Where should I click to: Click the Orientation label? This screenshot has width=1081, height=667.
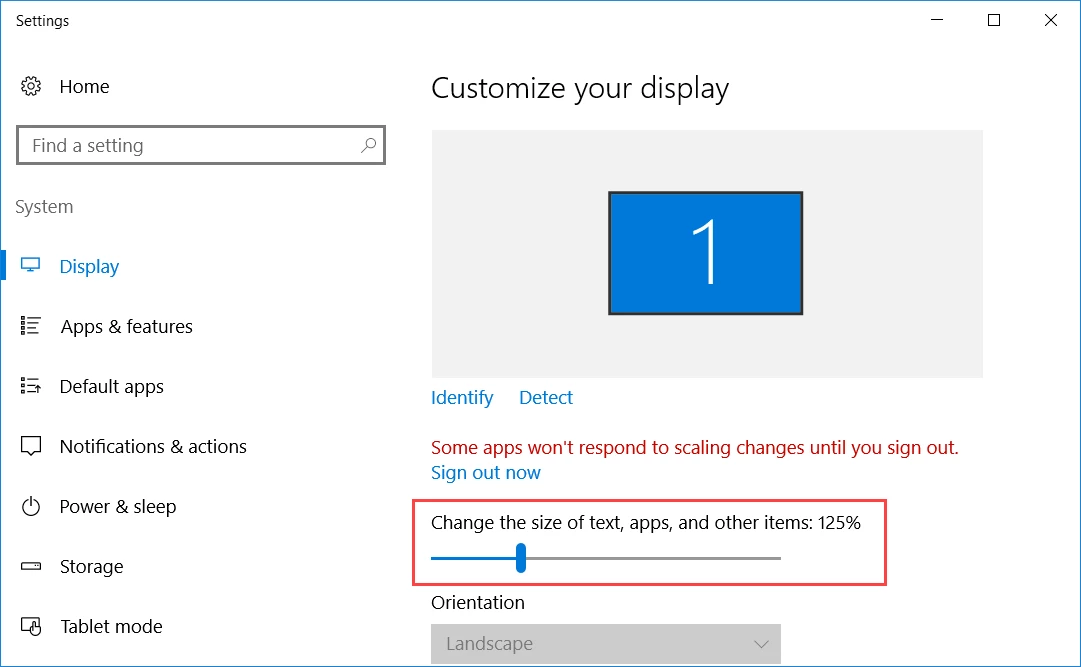point(478,602)
